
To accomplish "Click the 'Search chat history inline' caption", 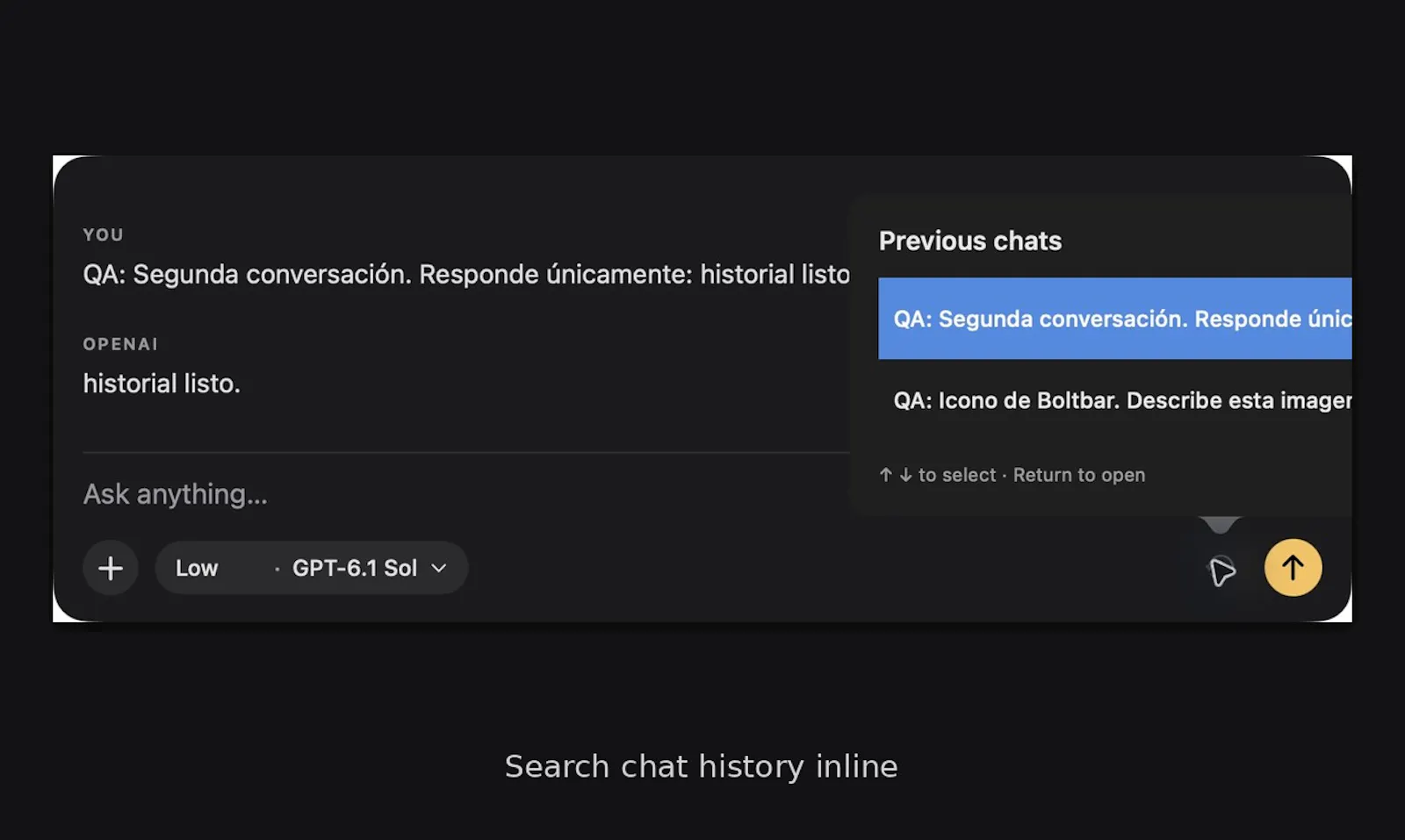I will 701,766.
